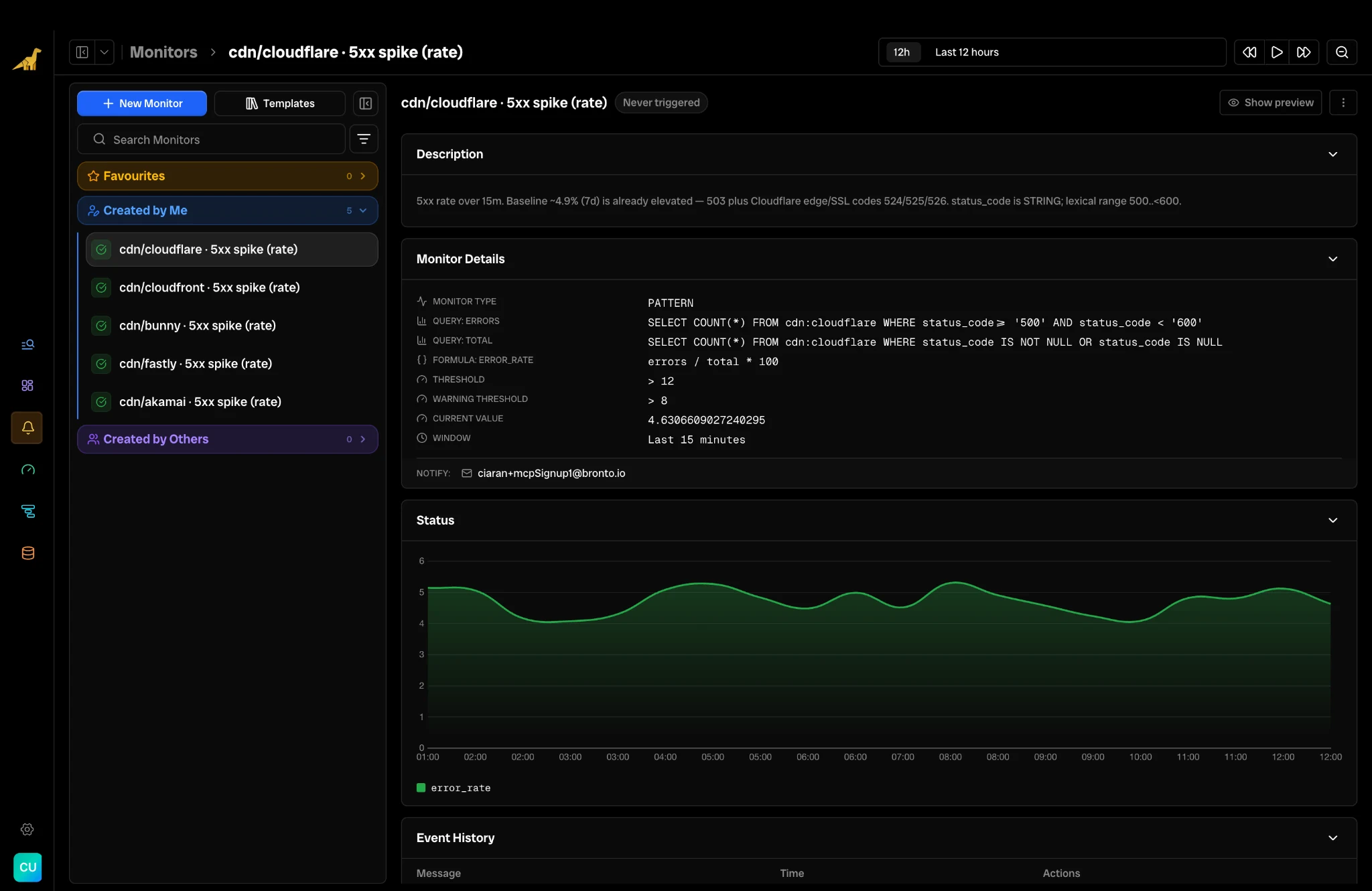Select cdn/fastly 5xx spike monitor
The width and height of the screenshot is (1372, 891).
click(x=232, y=364)
